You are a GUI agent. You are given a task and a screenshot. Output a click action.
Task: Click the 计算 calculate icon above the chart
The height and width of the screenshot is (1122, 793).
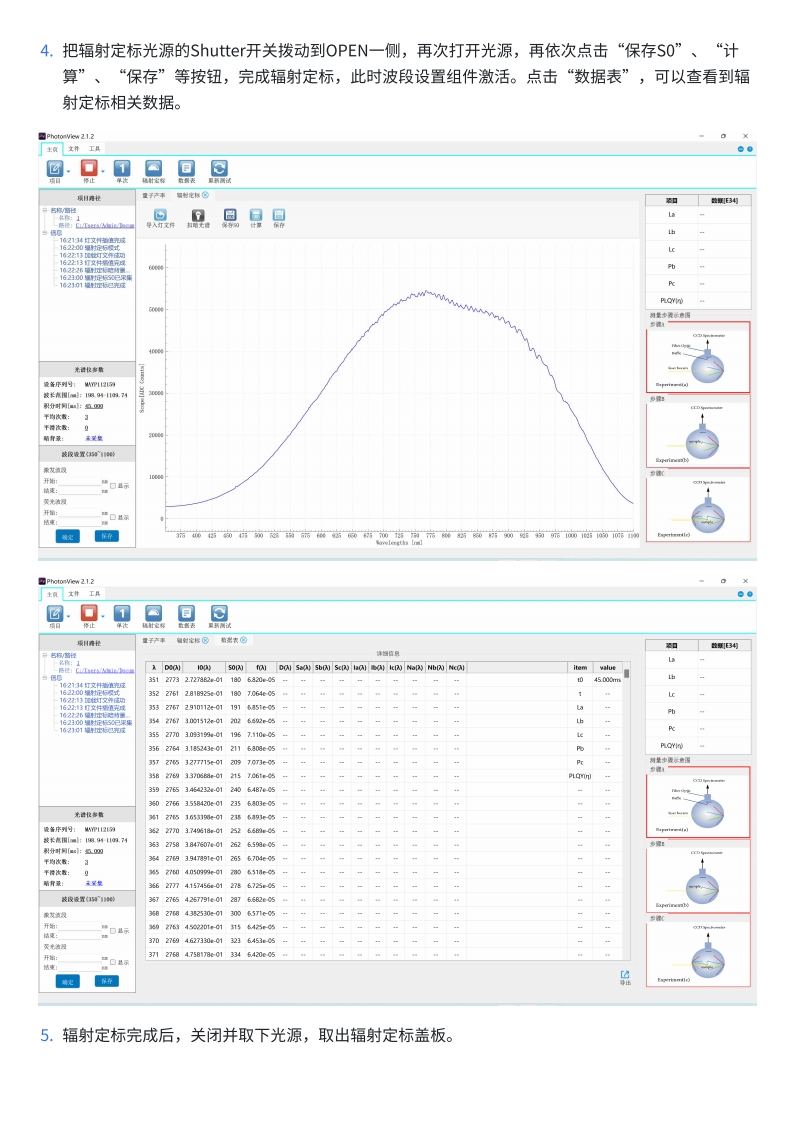(x=256, y=215)
